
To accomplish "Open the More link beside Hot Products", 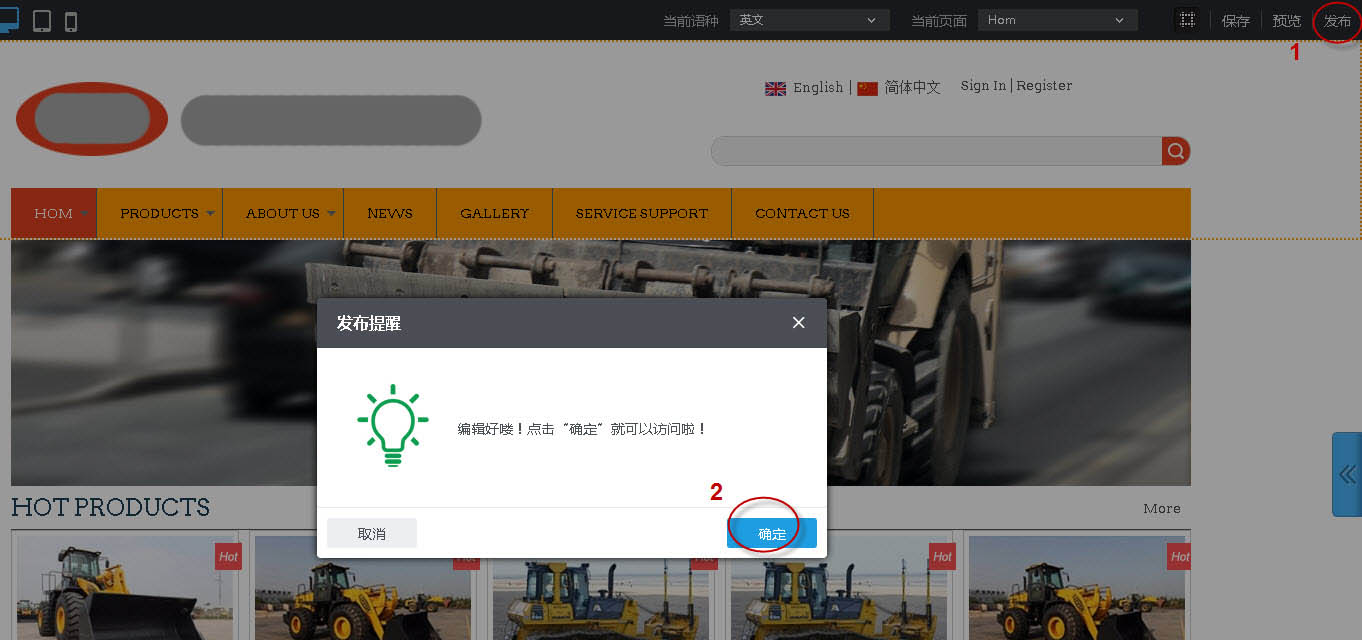I will pos(1161,508).
